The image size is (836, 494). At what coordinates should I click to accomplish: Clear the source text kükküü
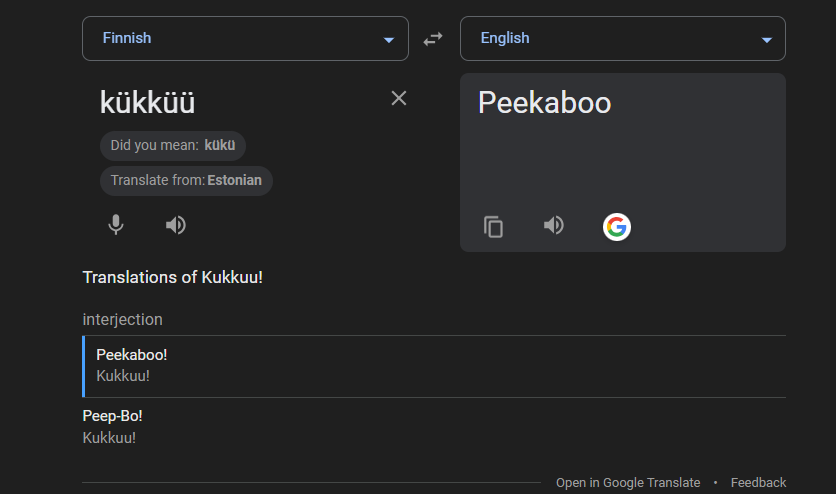[399, 98]
